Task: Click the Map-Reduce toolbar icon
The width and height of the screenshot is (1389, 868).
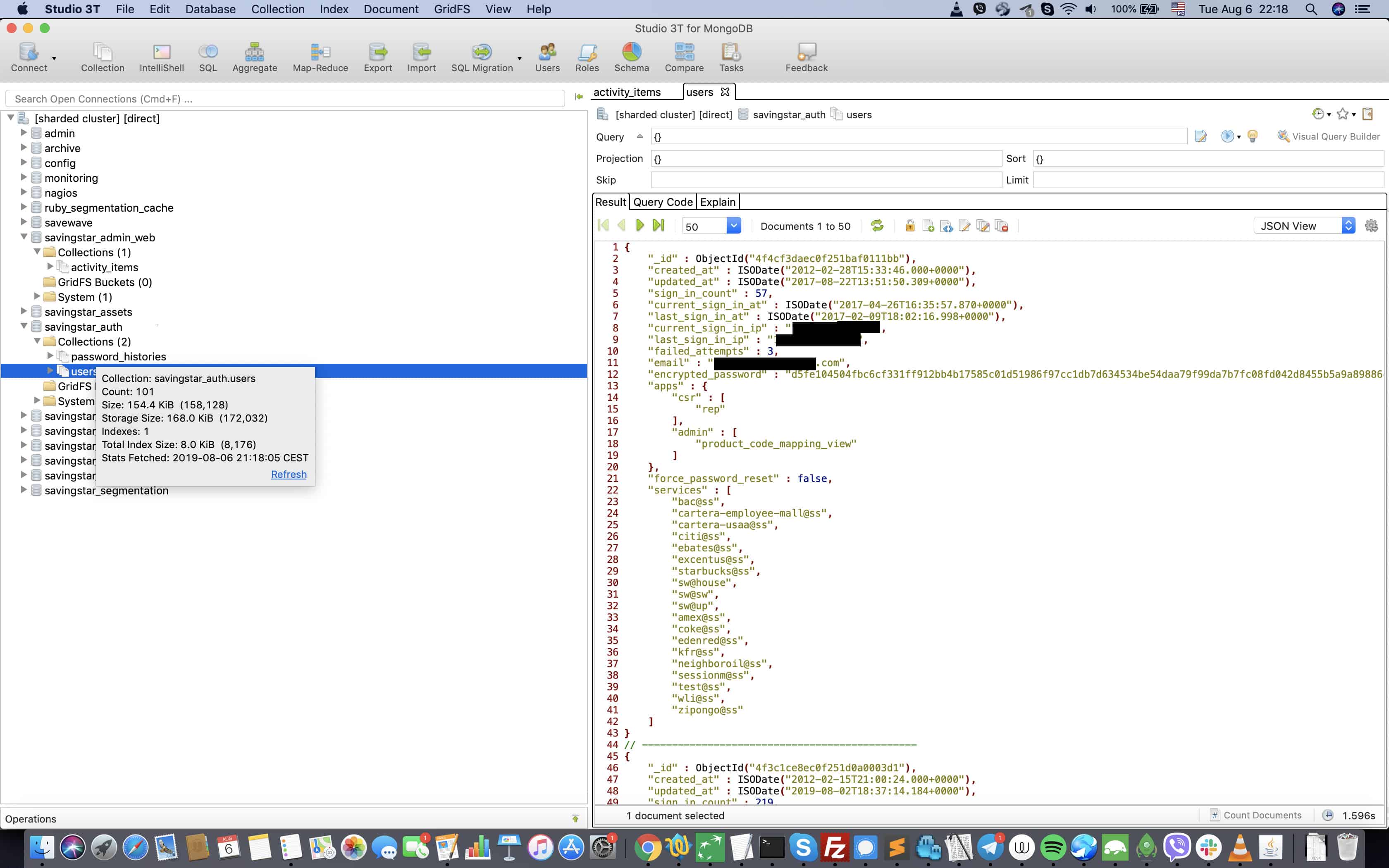Action: [x=320, y=57]
